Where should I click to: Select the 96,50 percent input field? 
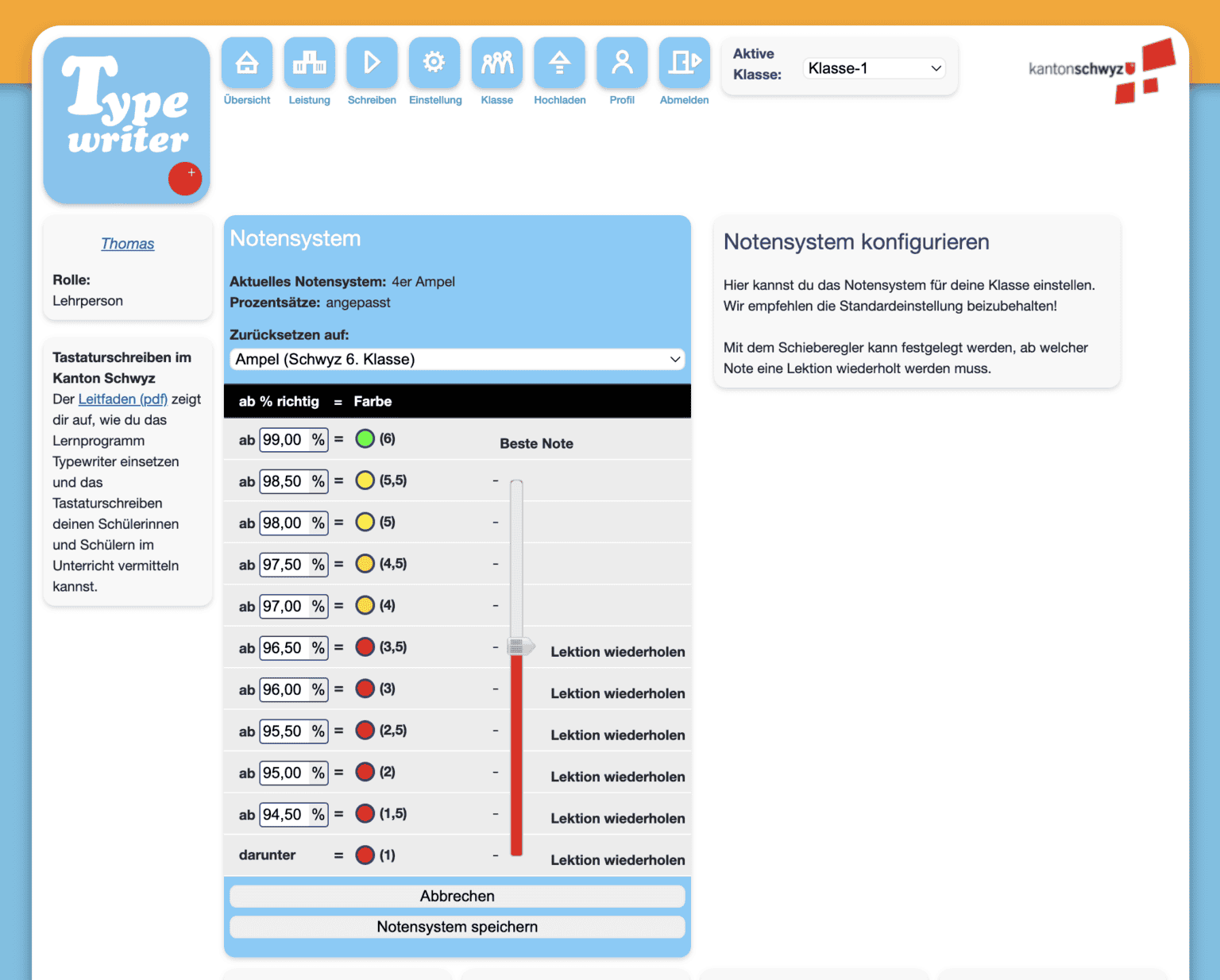[x=284, y=648]
